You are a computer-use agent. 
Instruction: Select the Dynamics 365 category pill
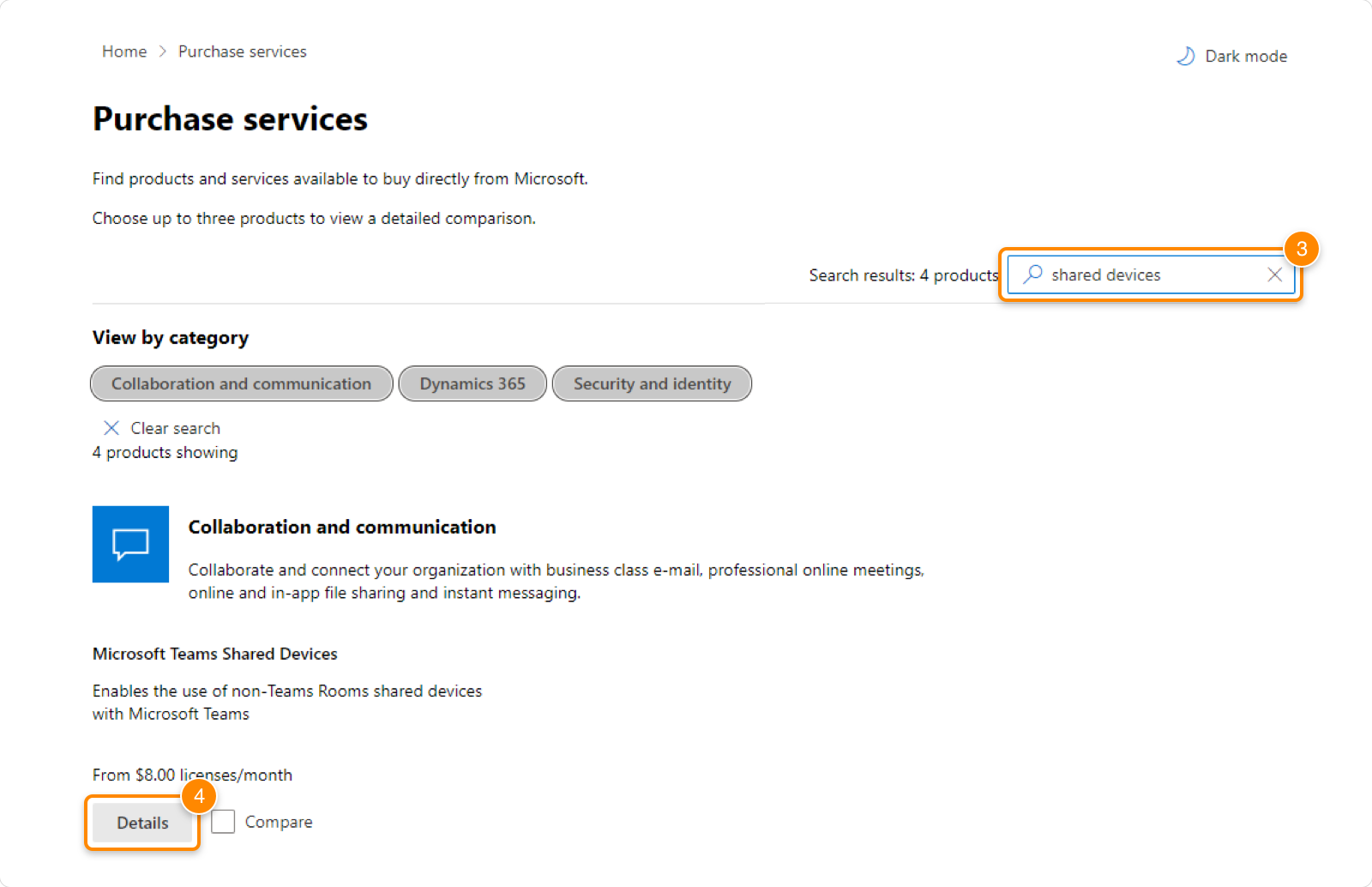[x=472, y=383]
